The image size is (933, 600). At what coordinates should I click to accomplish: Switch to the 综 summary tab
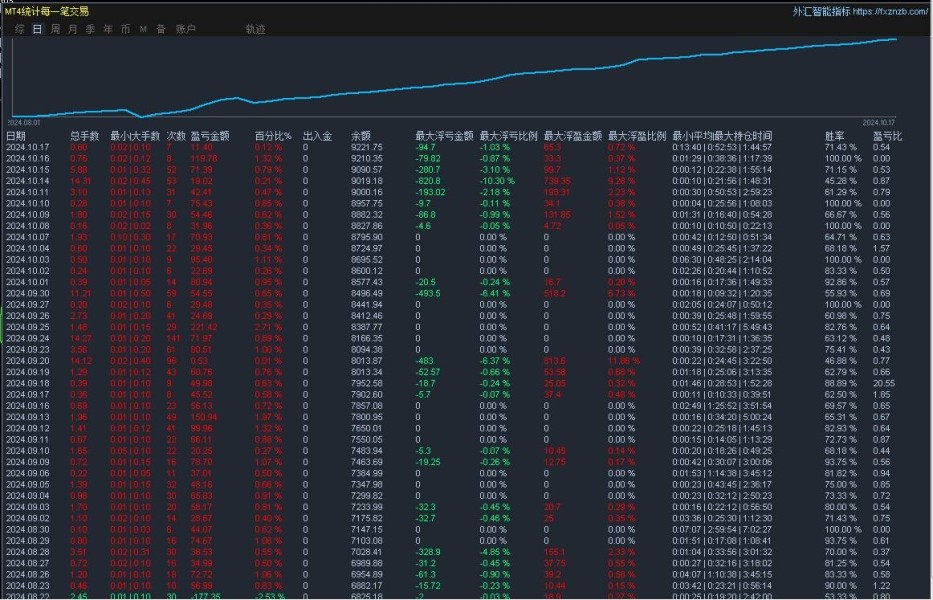point(20,29)
